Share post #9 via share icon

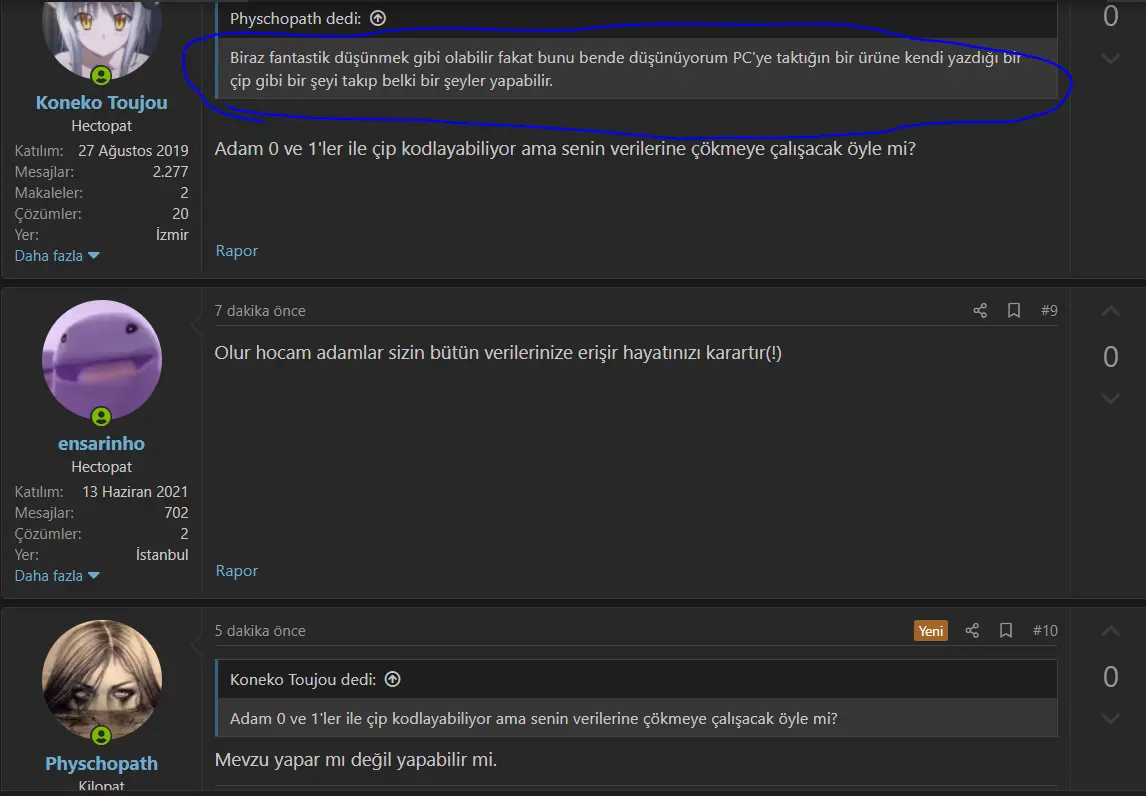click(x=980, y=311)
